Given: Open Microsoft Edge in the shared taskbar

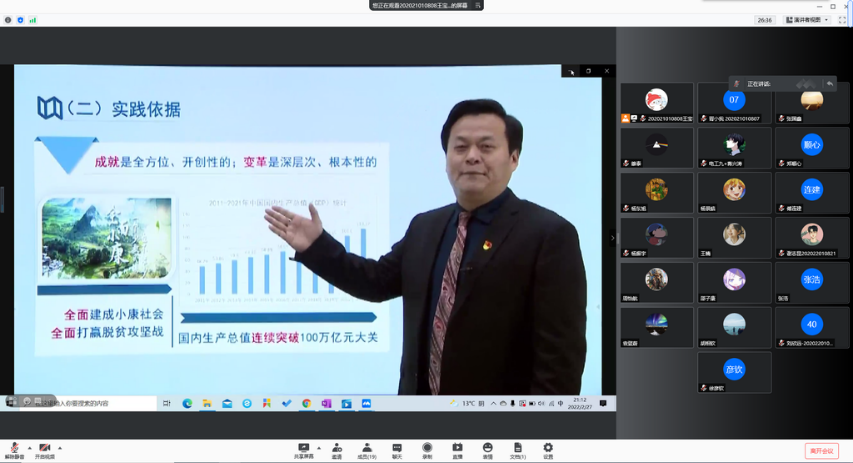Looking at the screenshot, I should [187, 403].
